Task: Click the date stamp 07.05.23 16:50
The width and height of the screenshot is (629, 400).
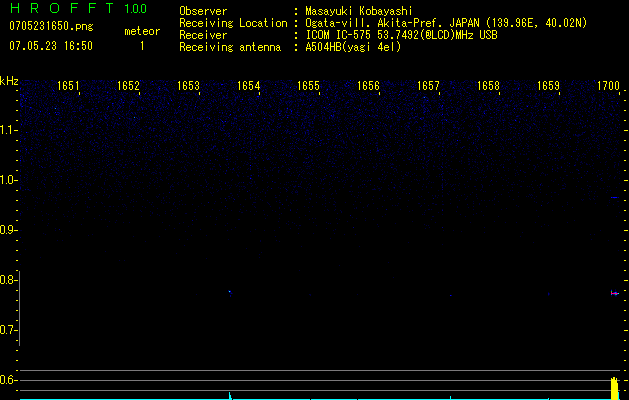Action: pyautogui.click(x=51, y=46)
